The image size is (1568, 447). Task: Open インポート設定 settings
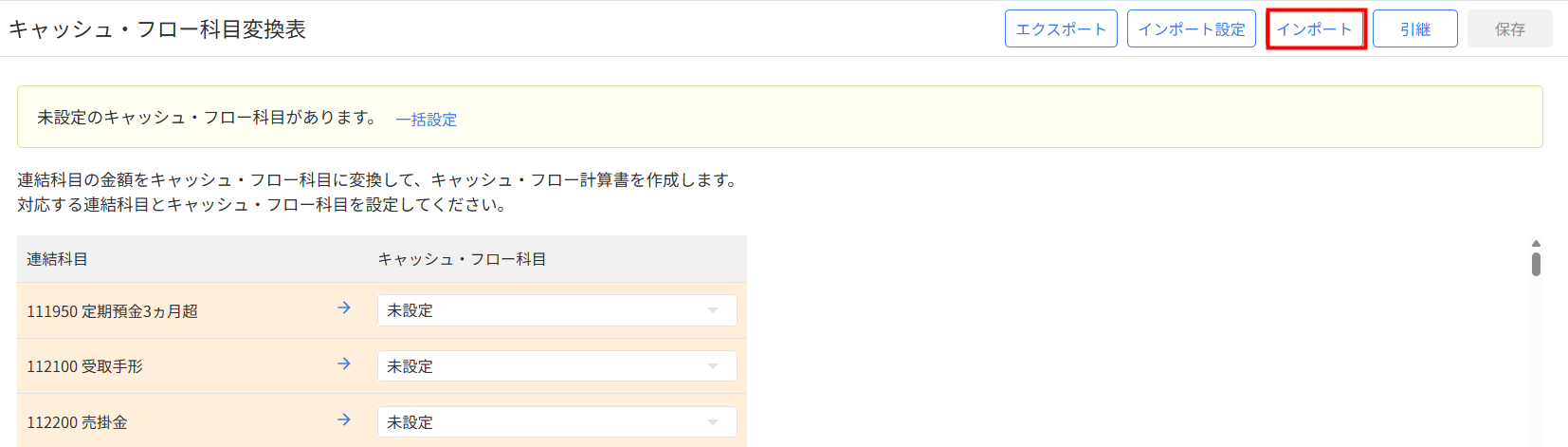(1192, 29)
